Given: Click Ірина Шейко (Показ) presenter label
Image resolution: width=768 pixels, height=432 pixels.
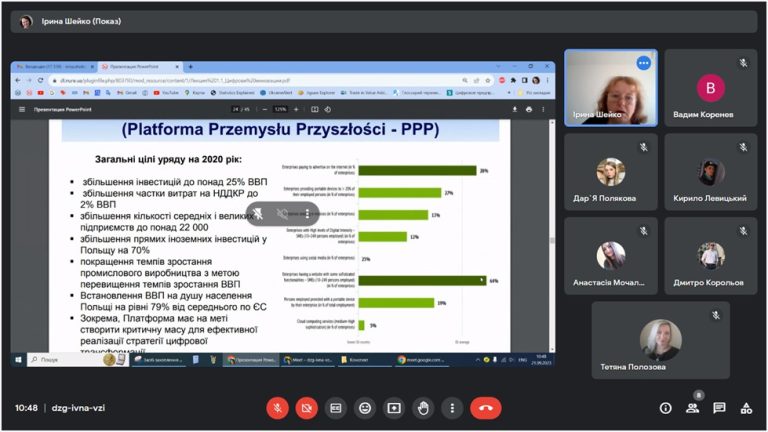Looking at the screenshot, I should coord(81,22).
